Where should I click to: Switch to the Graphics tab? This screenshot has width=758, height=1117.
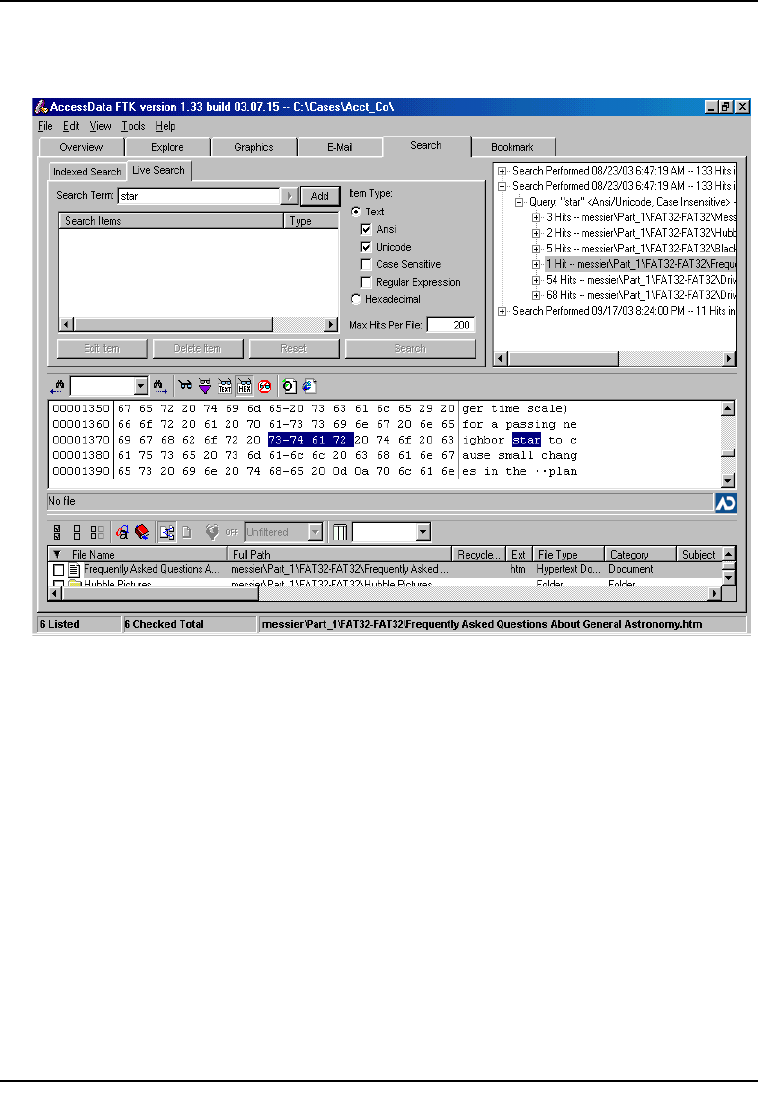click(x=254, y=147)
